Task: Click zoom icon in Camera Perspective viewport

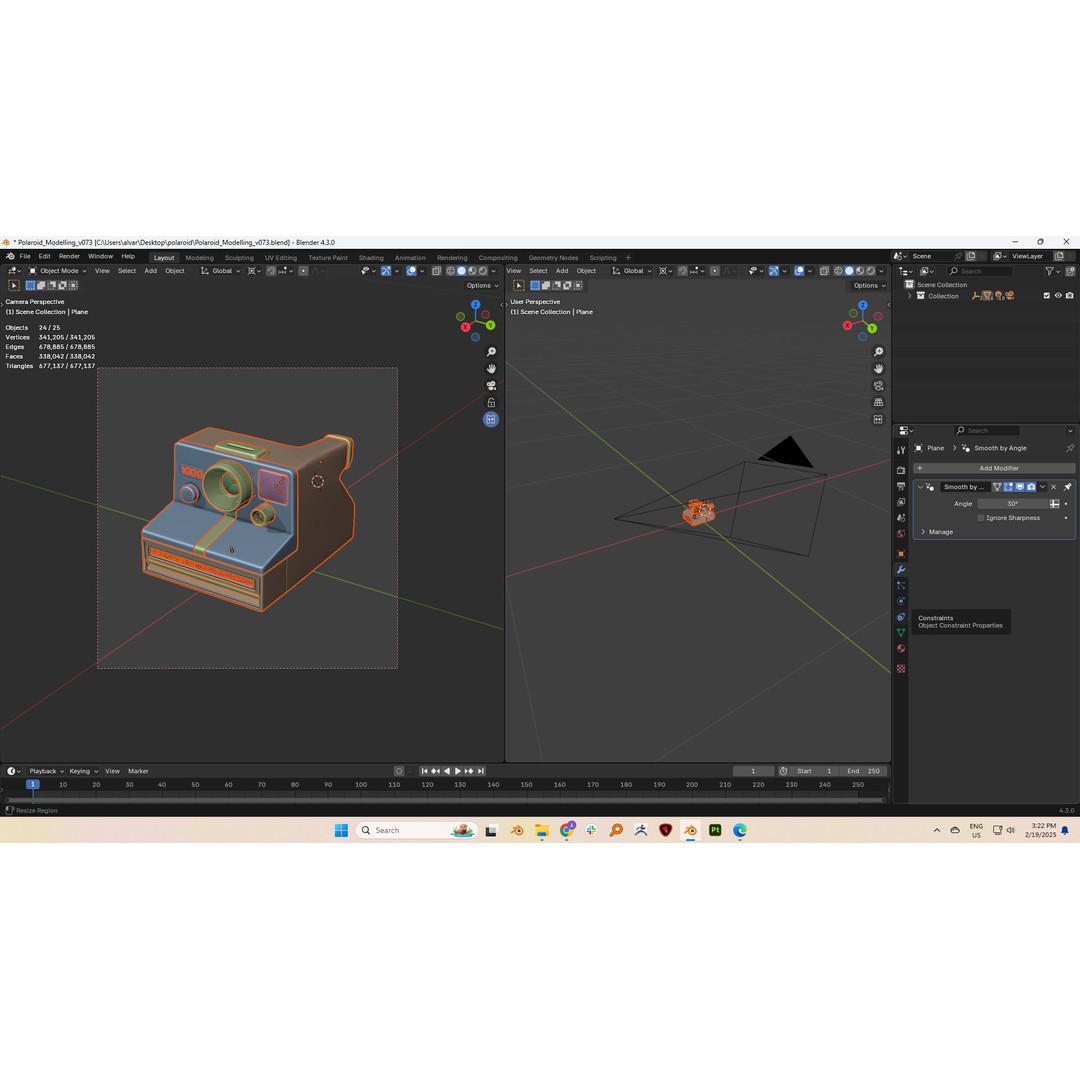Action: point(491,352)
